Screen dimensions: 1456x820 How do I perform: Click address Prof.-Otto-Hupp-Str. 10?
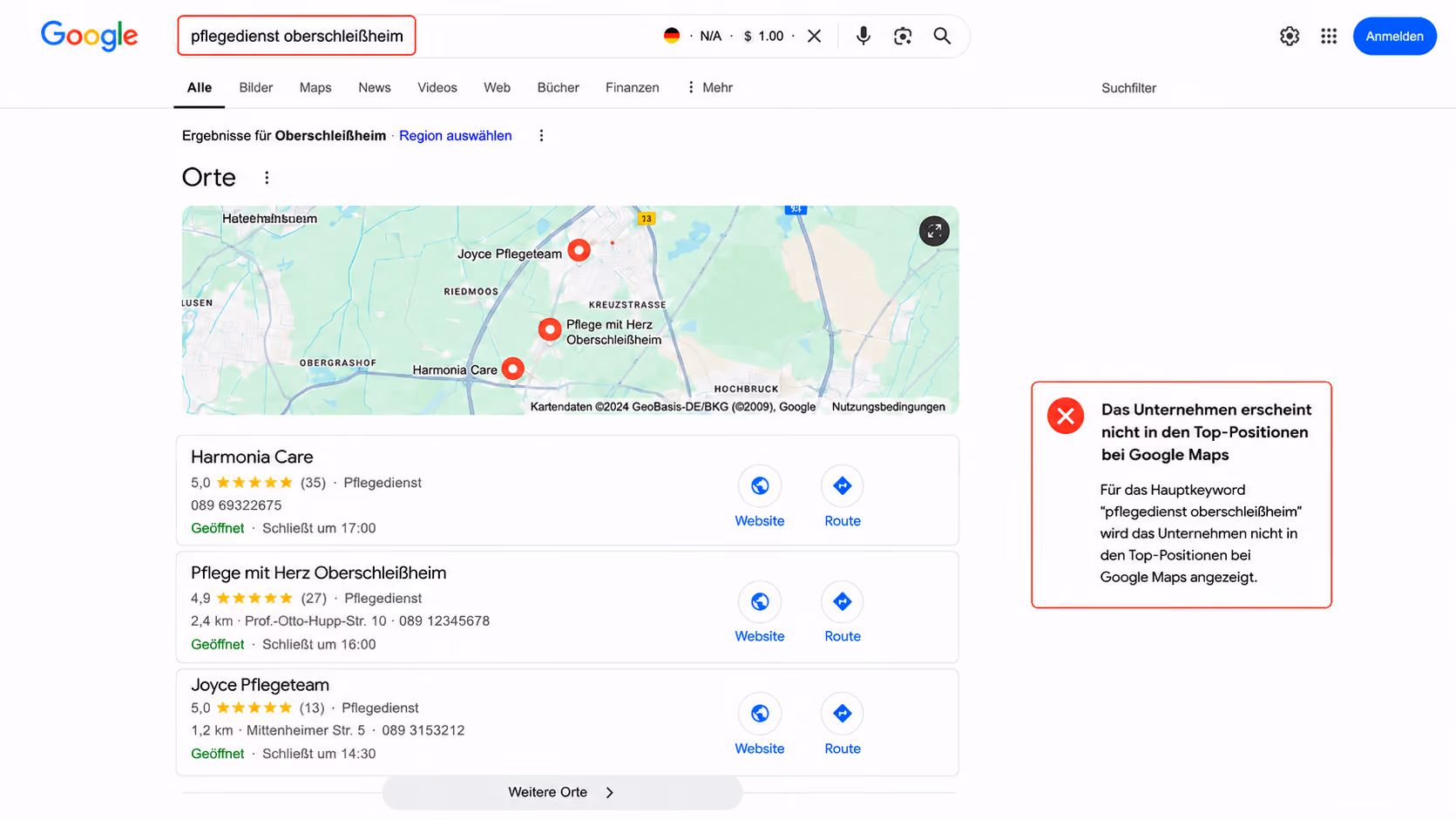[x=315, y=621]
